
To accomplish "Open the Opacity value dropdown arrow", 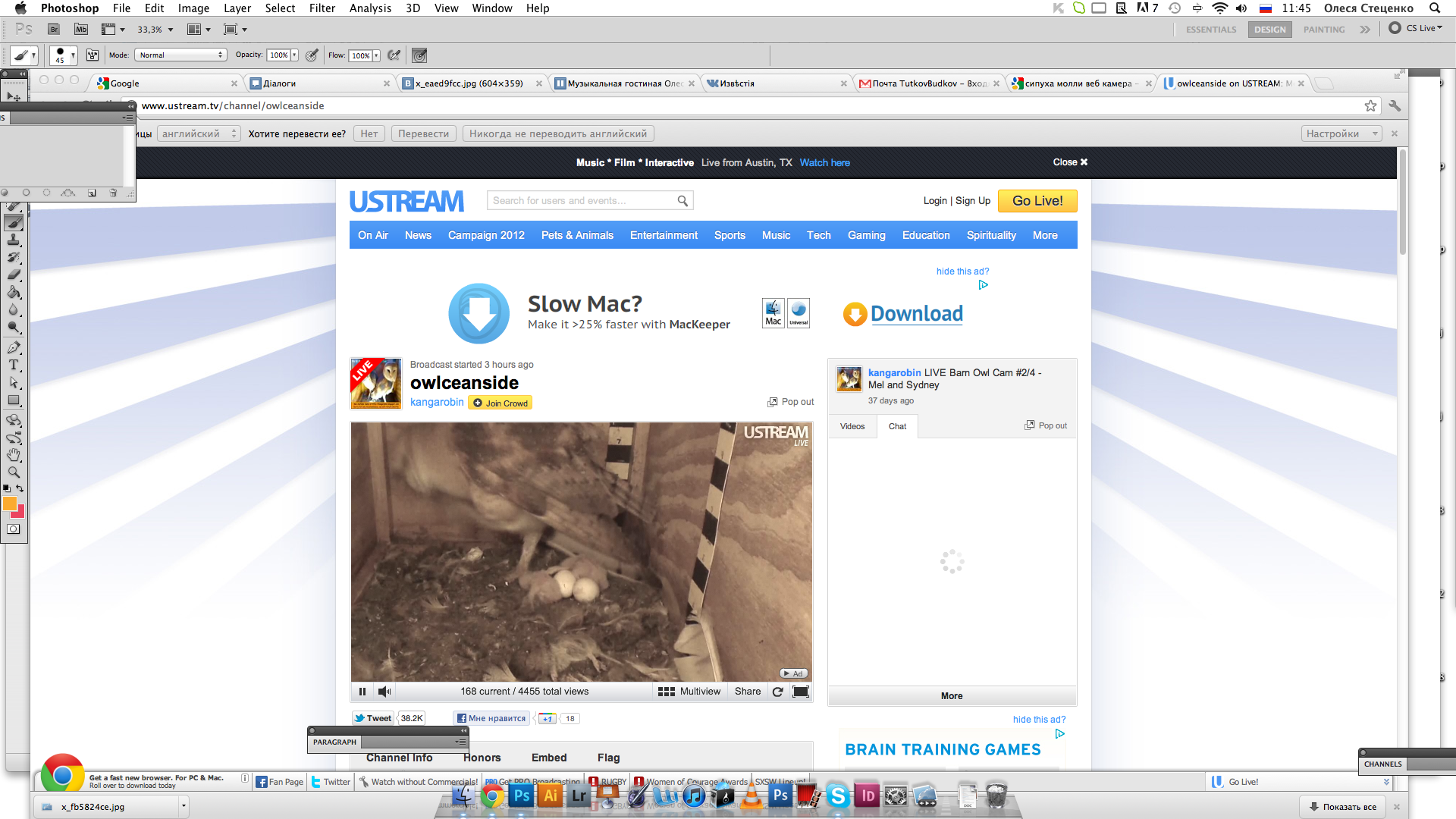I will (294, 55).
